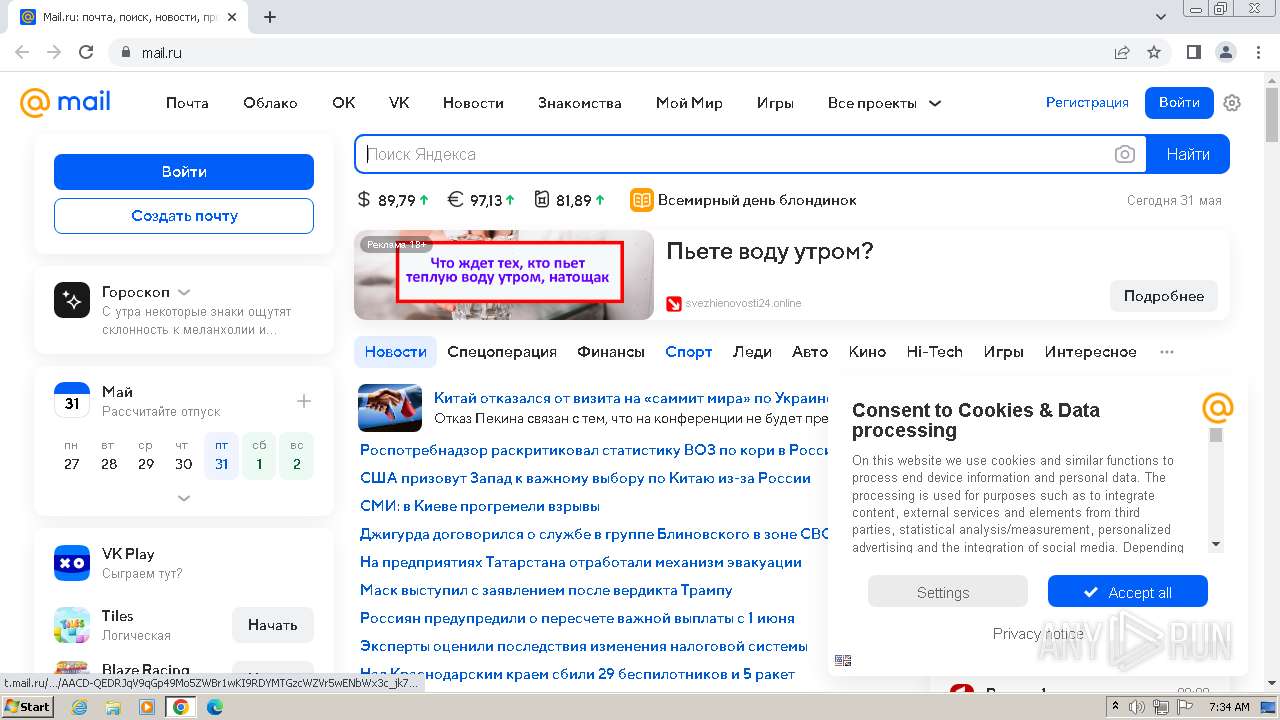The image size is (1280, 720).
Task: Open file explorer from taskbar
Action: pos(113,707)
